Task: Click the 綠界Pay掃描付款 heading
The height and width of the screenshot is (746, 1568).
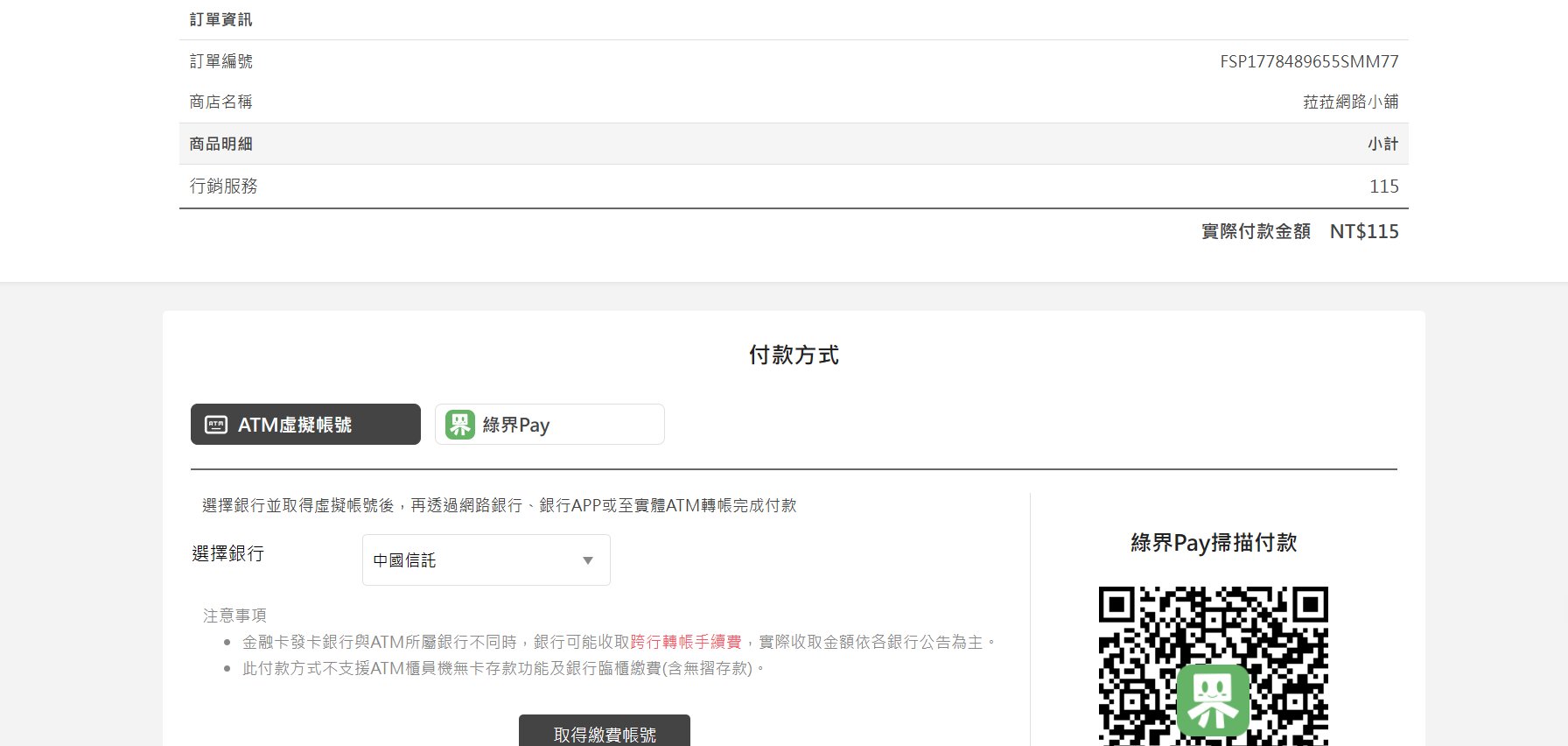Action: [x=1214, y=543]
